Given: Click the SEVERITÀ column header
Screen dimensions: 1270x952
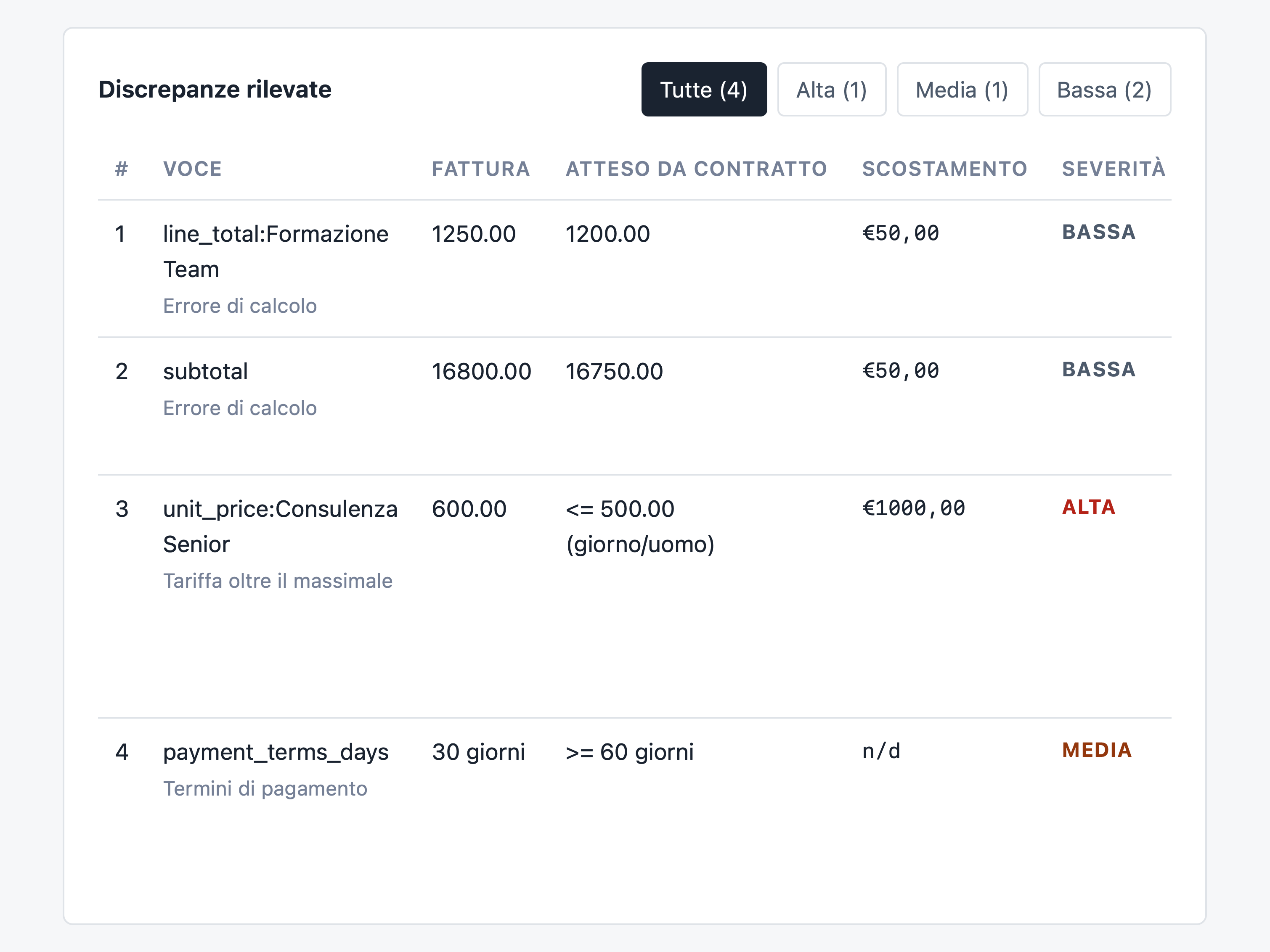Looking at the screenshot, I should [1113, 167].
